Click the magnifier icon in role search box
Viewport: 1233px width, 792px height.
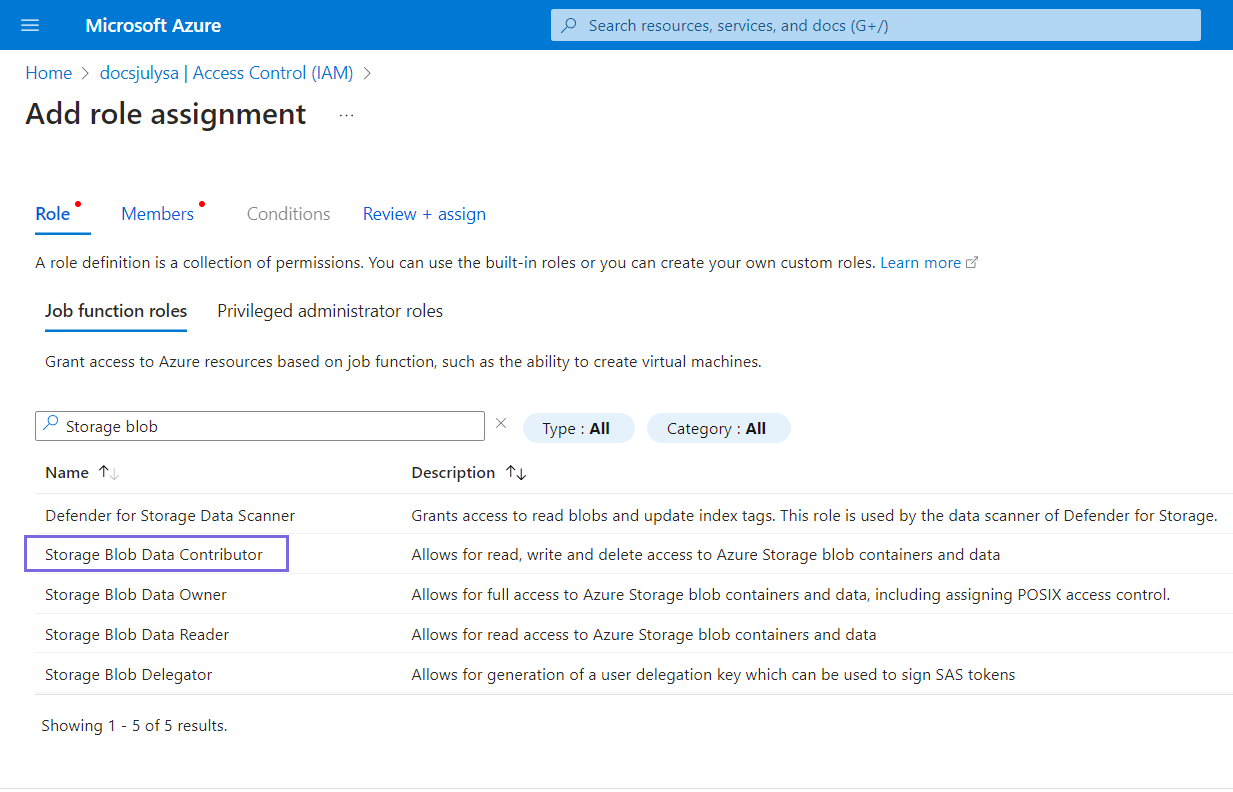pos(50,424)
